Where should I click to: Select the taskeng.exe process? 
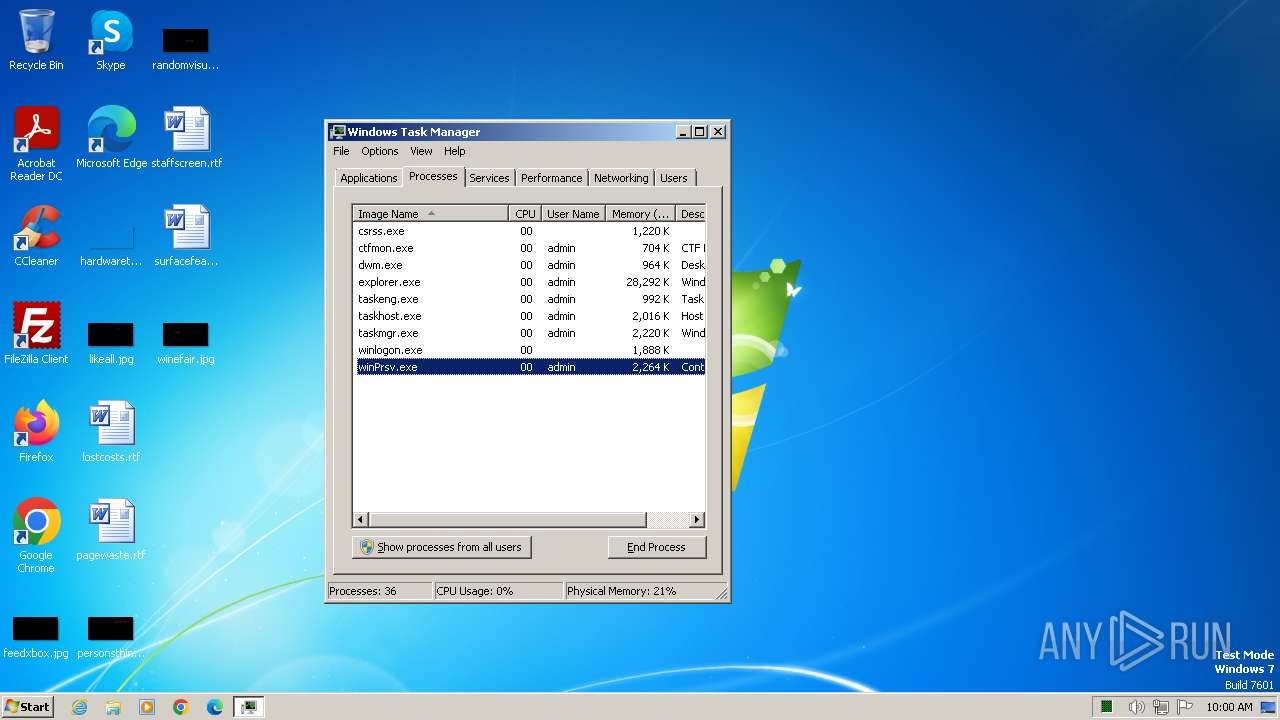[x=530, y=299]
